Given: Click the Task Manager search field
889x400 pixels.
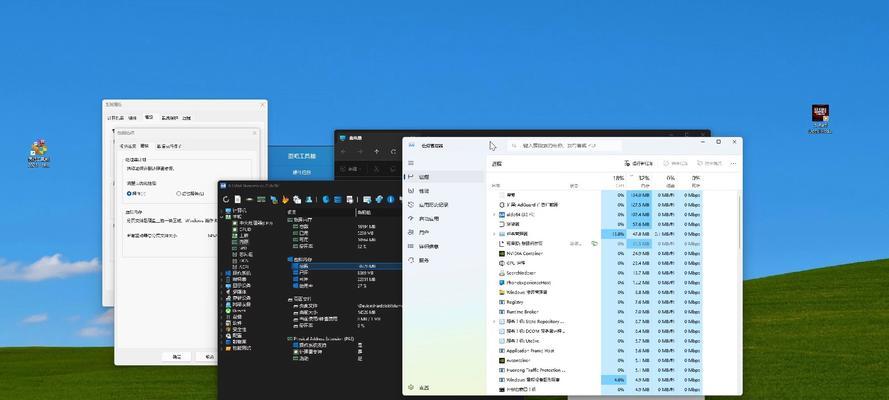Looking at the screenshot, I should pyautogui.click(x=556, y=146).
